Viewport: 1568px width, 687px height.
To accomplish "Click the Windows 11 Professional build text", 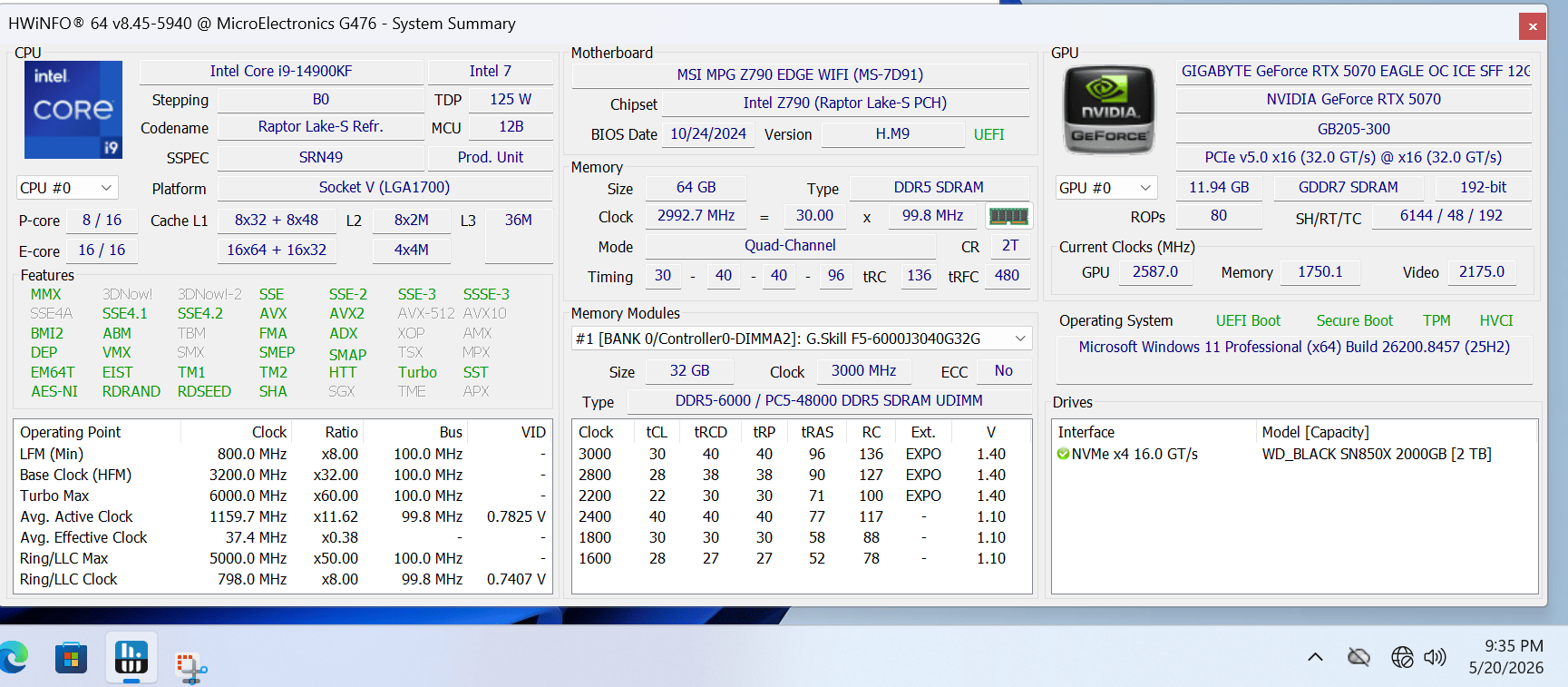I will coord(1294,347).
